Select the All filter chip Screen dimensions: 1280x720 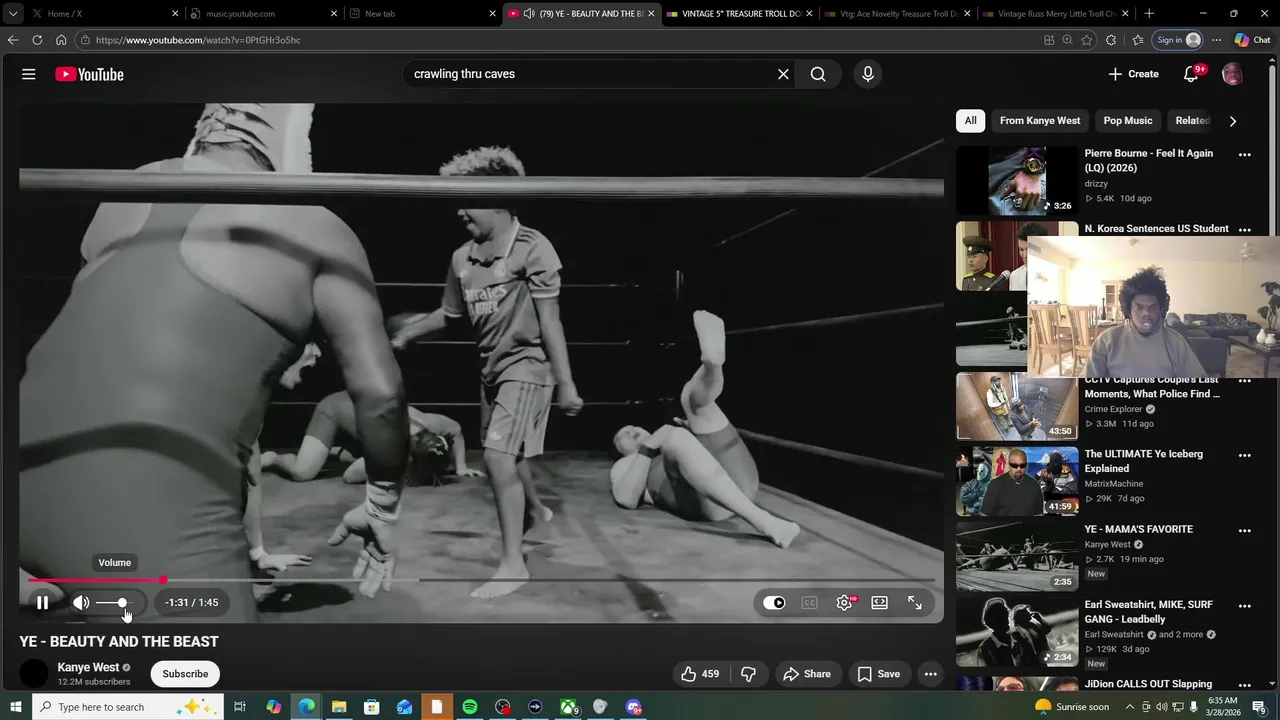click(x=970, y=121)
